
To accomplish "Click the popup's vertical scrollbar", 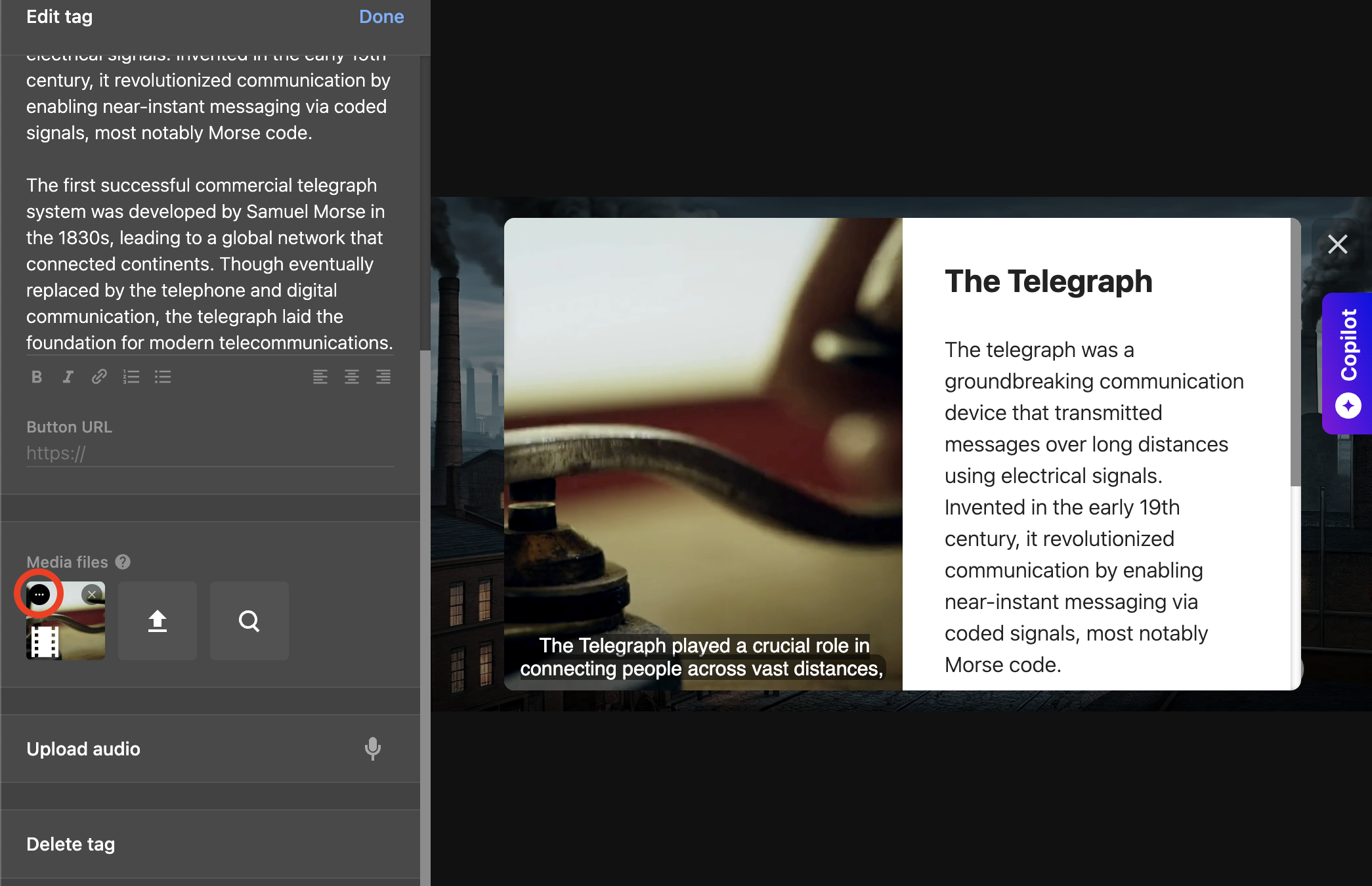I will click(x=1295, y=352).
